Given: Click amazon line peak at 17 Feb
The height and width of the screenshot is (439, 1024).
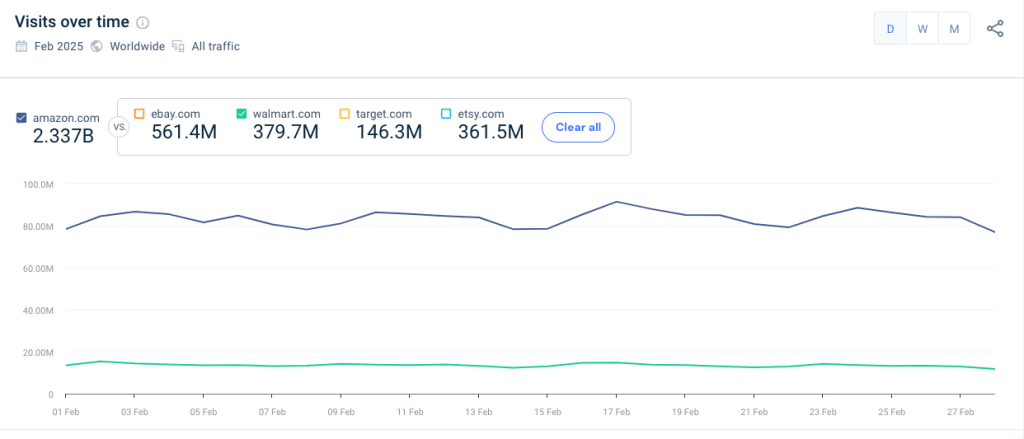Looking at the screenshot, I should [616, 202].
